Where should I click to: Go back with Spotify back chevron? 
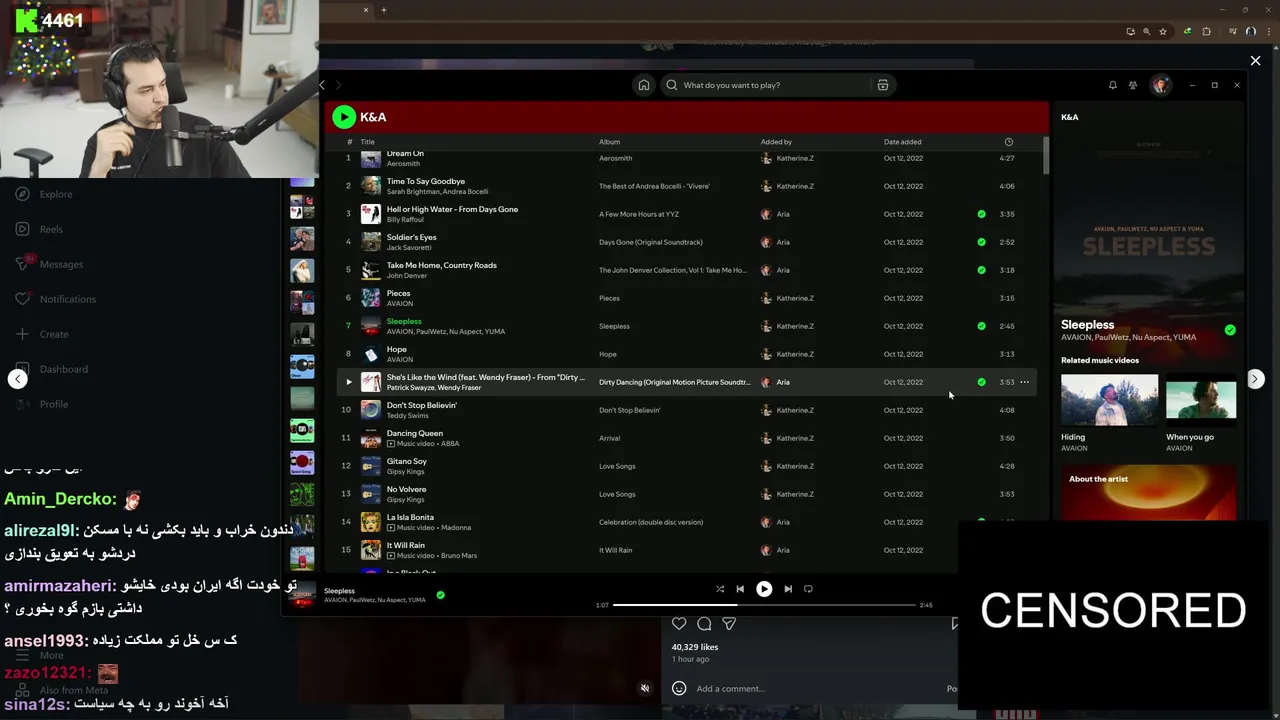coord(322,85)
